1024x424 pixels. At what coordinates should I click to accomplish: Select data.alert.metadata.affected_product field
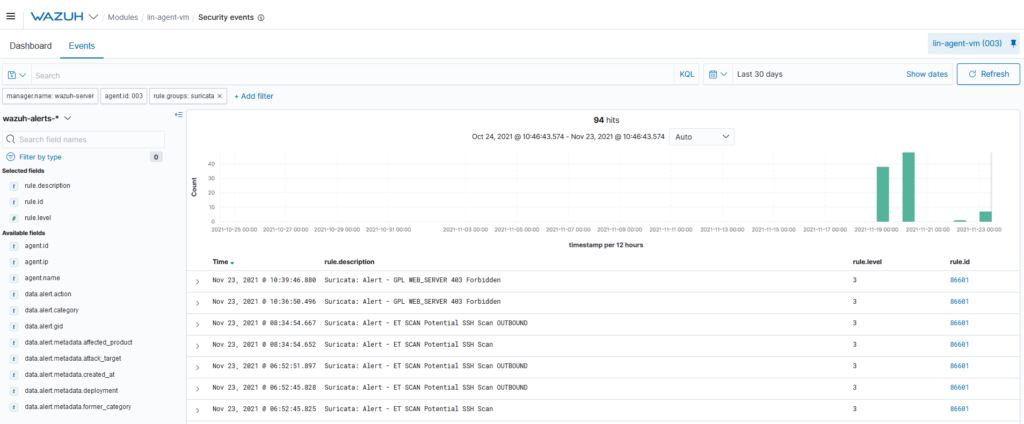pos(79,342)
